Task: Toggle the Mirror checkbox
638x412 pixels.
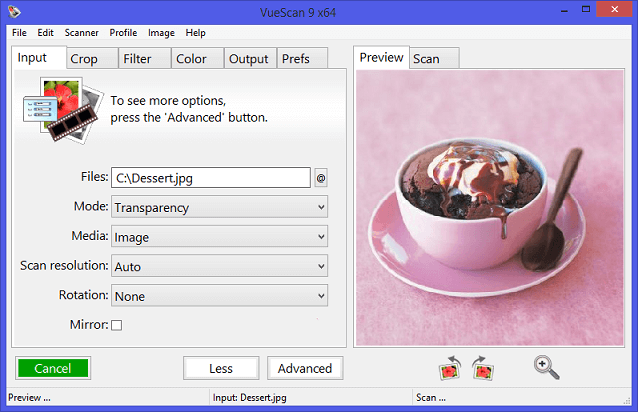Action: 116,325
